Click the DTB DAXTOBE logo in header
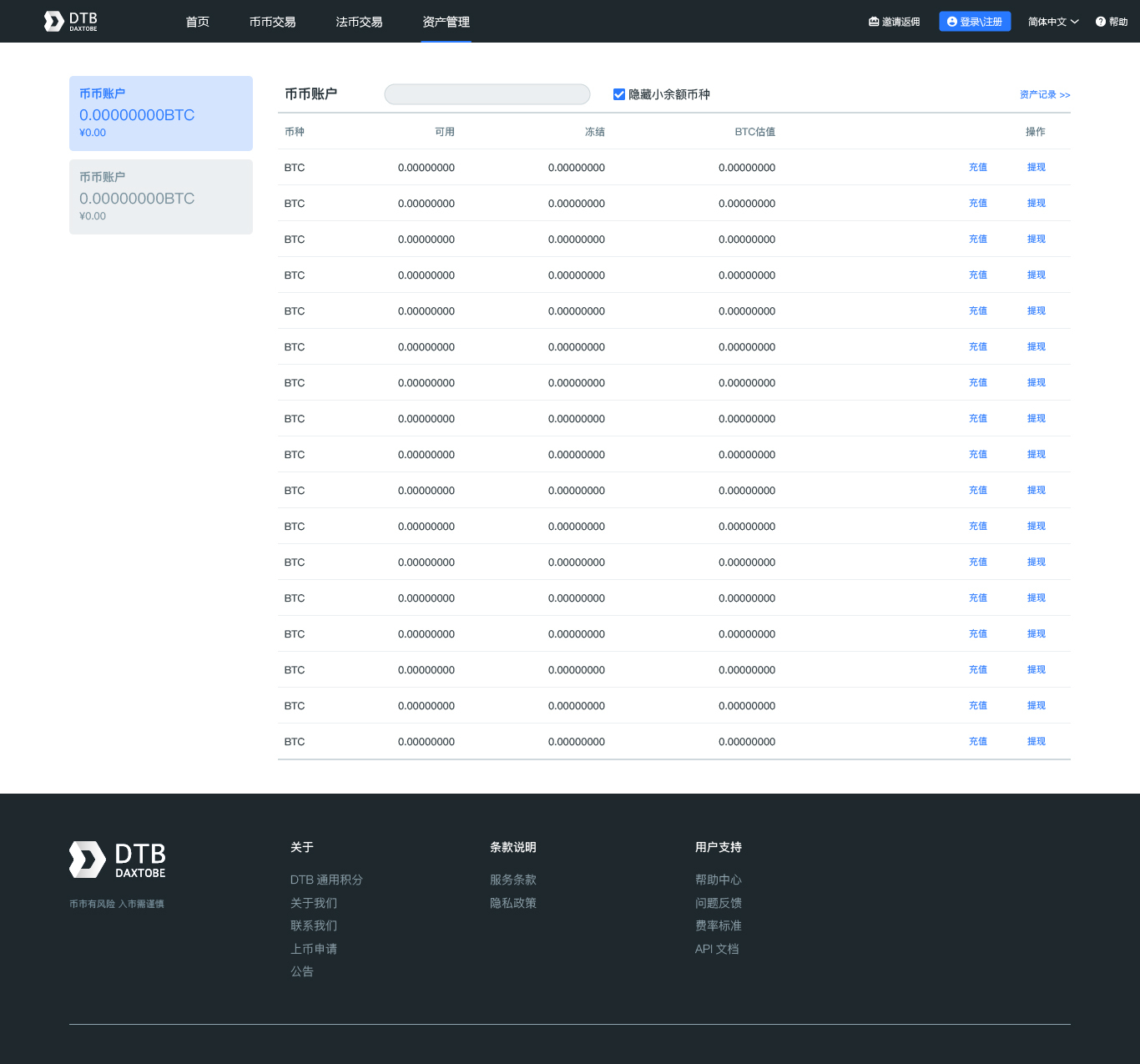The width and height of the screenshot is (1140, 1064). (71, 22)
